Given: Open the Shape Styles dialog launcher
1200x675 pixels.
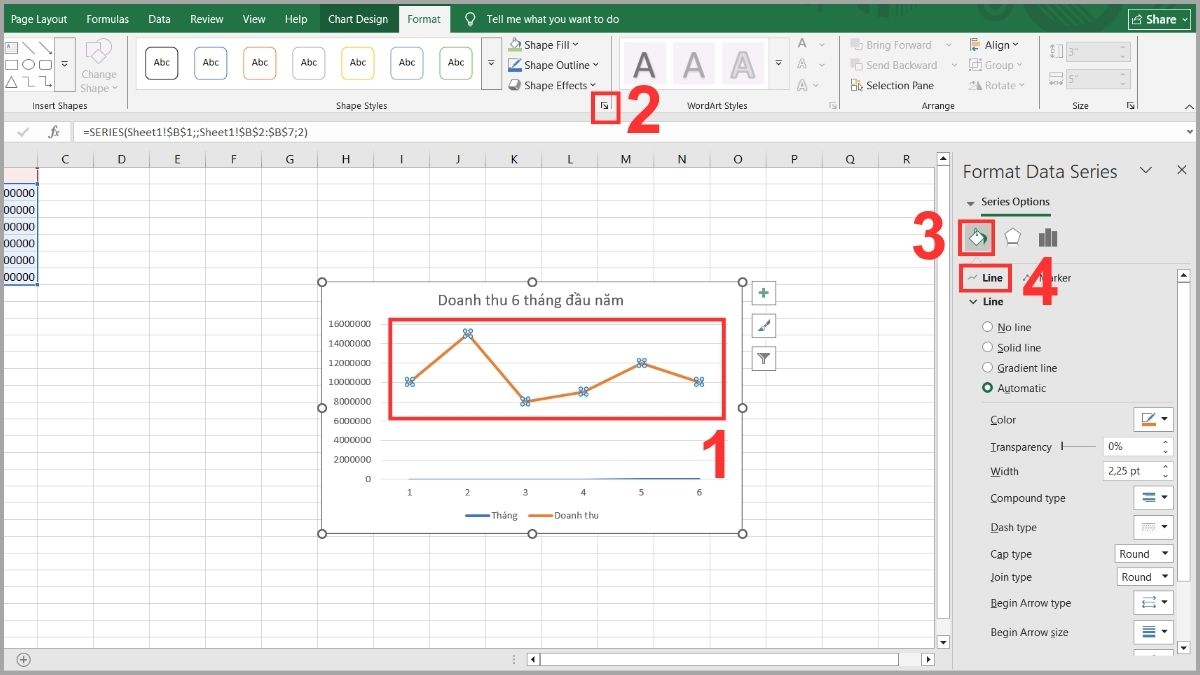Looking at the screenshot, I should 604,105.
